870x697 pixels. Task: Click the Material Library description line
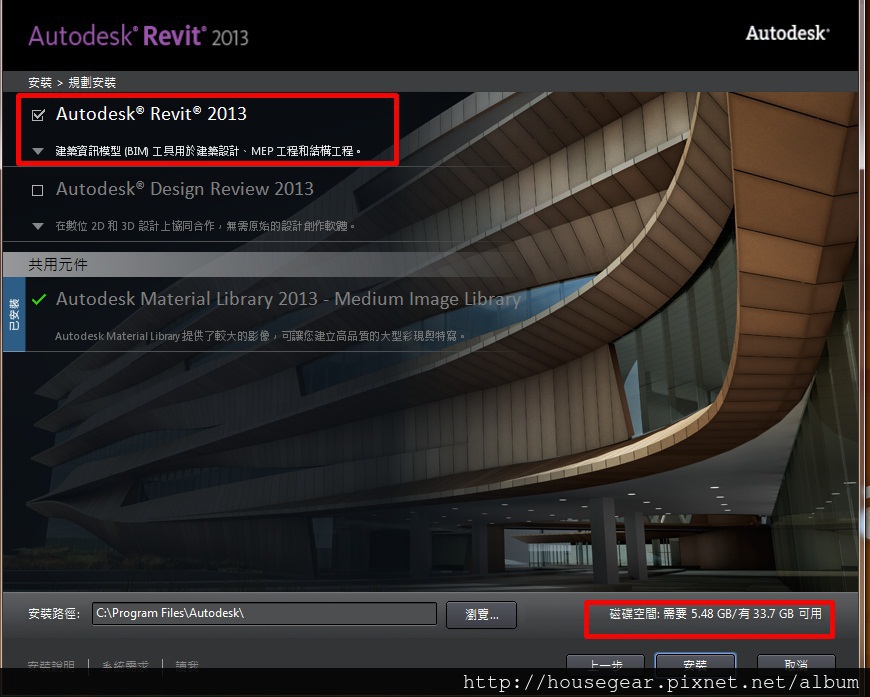pos(260,336)
